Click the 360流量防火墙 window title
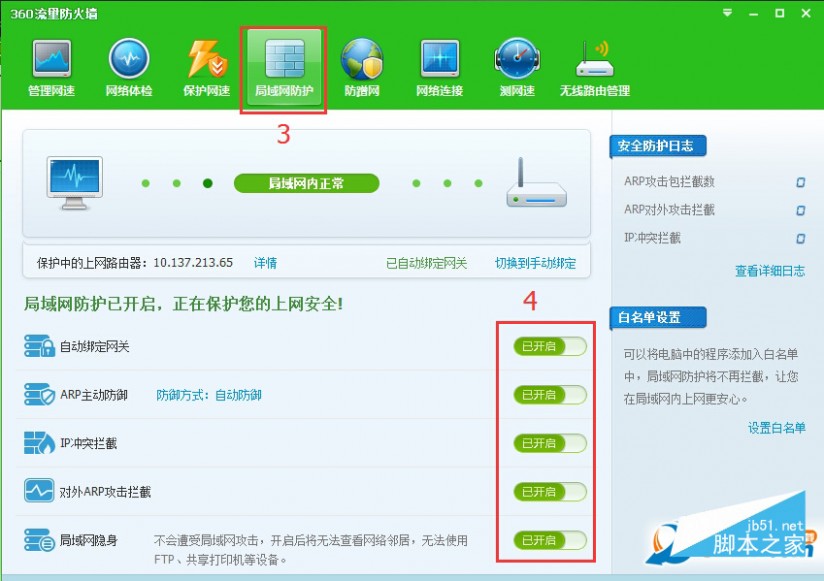The width and height of the screenshot is (824, 581). [54, 14]
